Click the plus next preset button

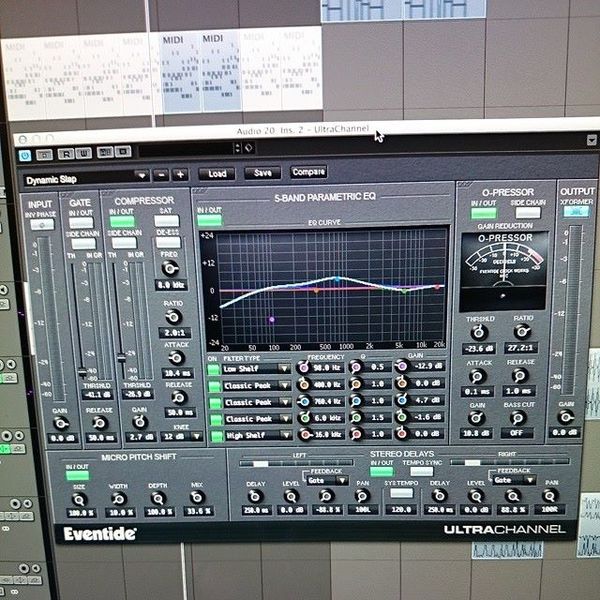click(180, 175)
